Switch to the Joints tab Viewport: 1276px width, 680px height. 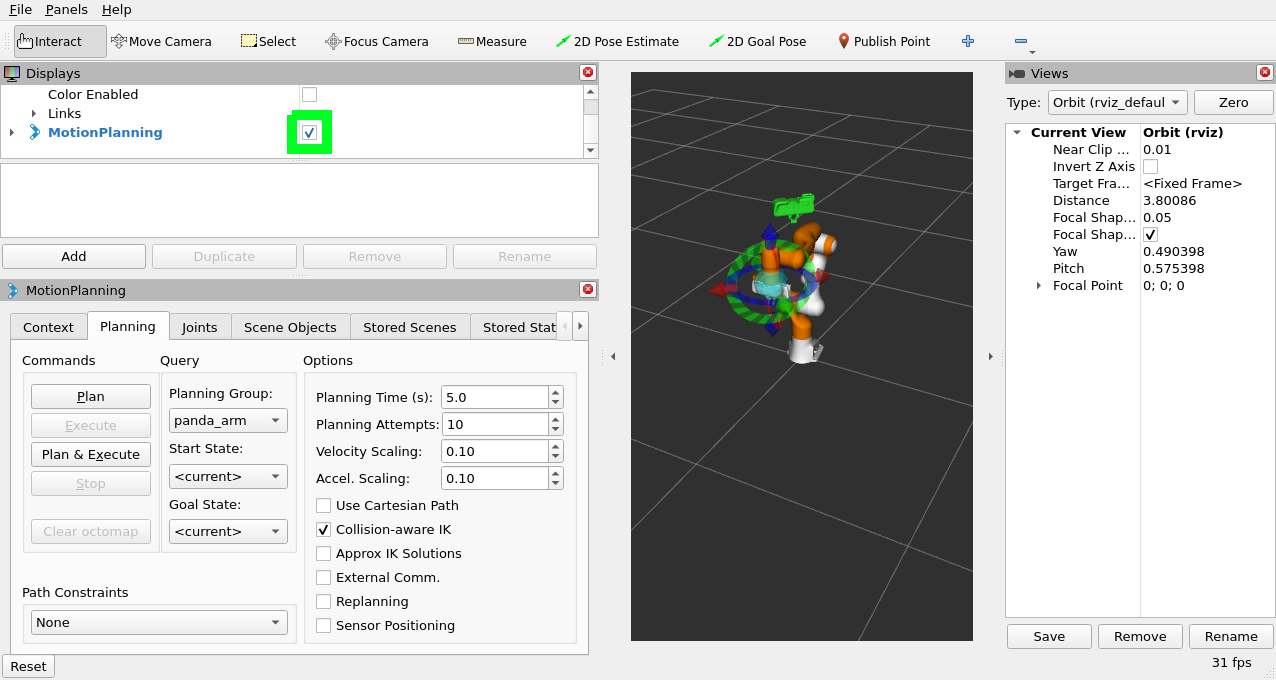200,327
